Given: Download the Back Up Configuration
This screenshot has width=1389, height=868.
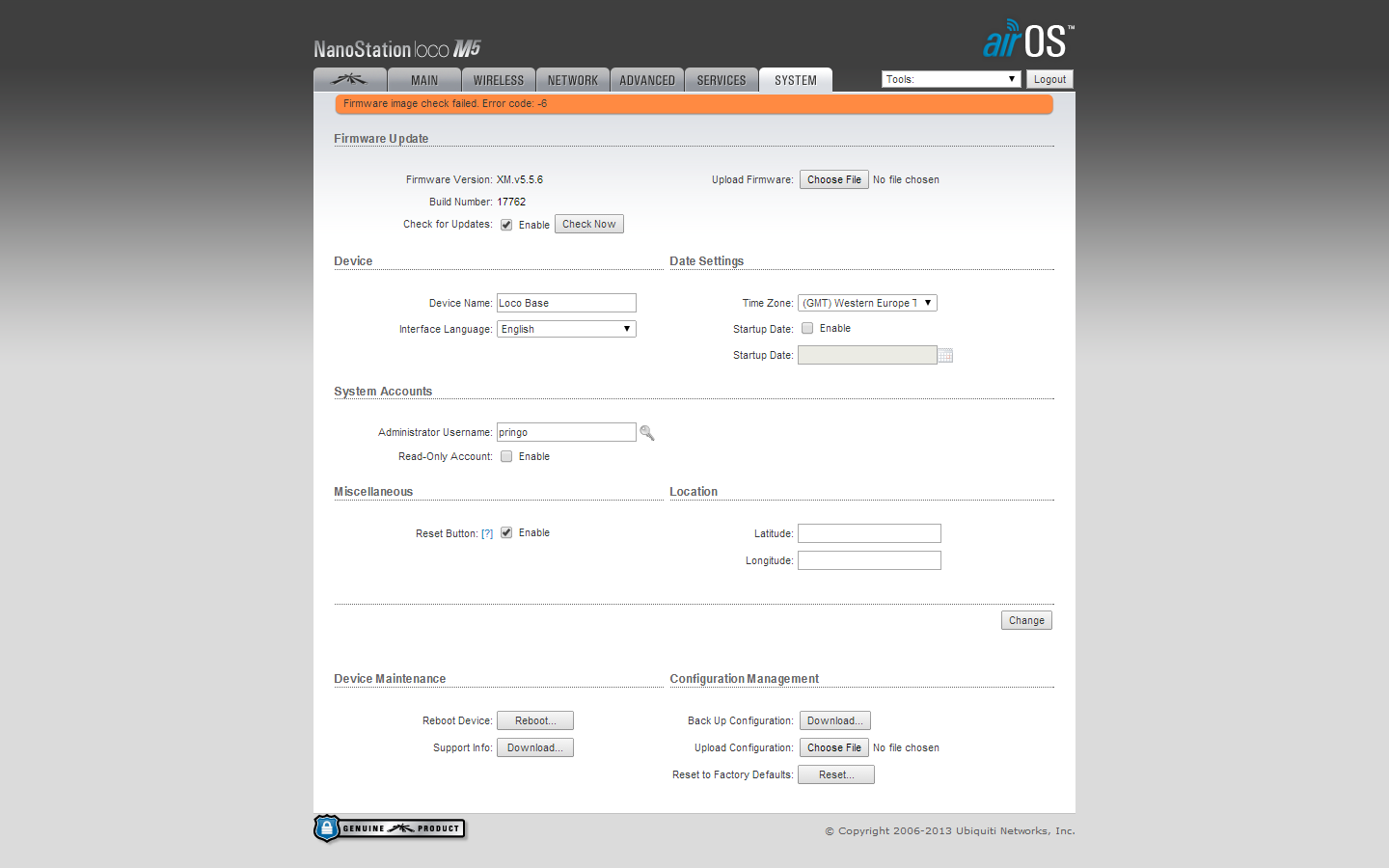Looking at the screenshot, I should pos(835,720).
